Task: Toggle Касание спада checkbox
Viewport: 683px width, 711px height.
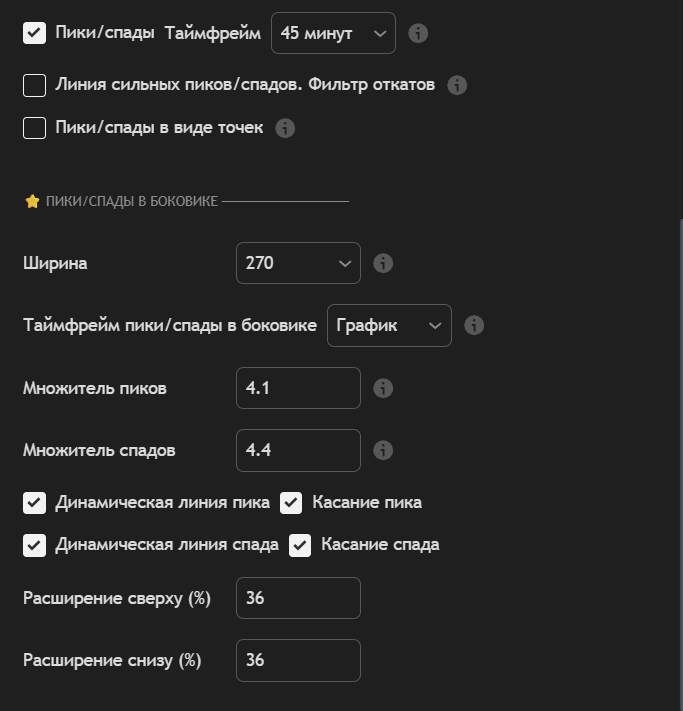Action: click(300, 545)
